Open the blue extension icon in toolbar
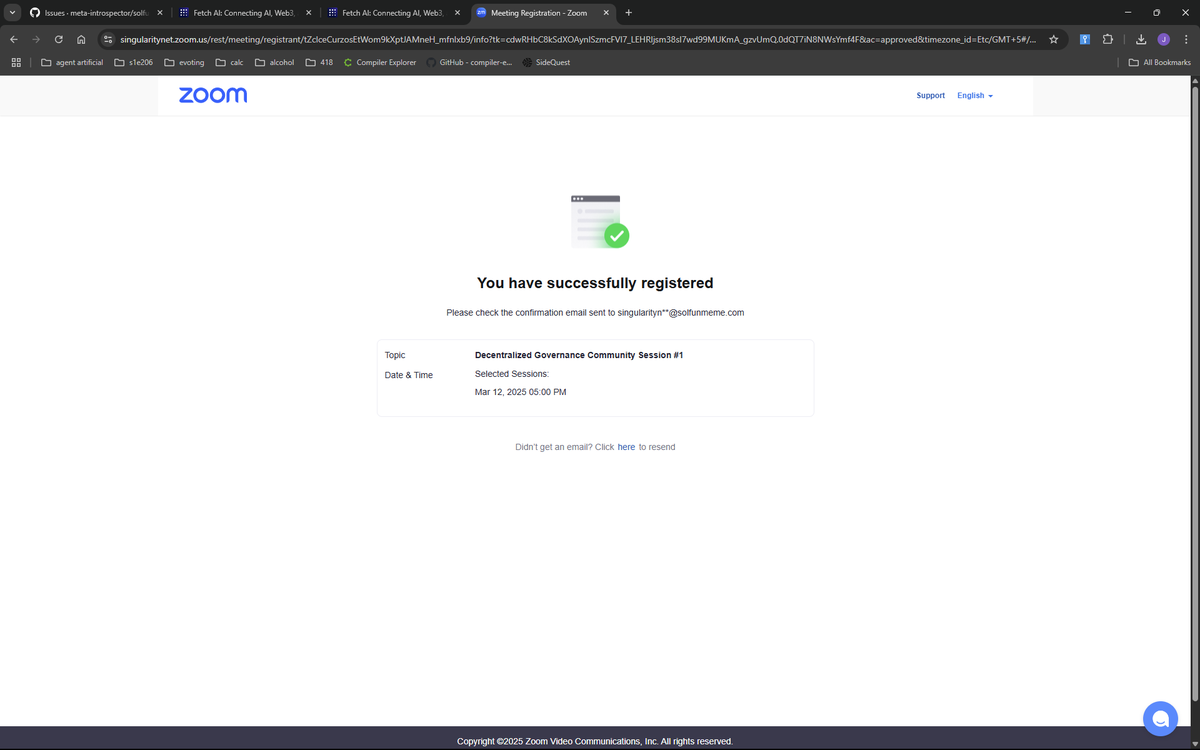 click(1085, 39)
